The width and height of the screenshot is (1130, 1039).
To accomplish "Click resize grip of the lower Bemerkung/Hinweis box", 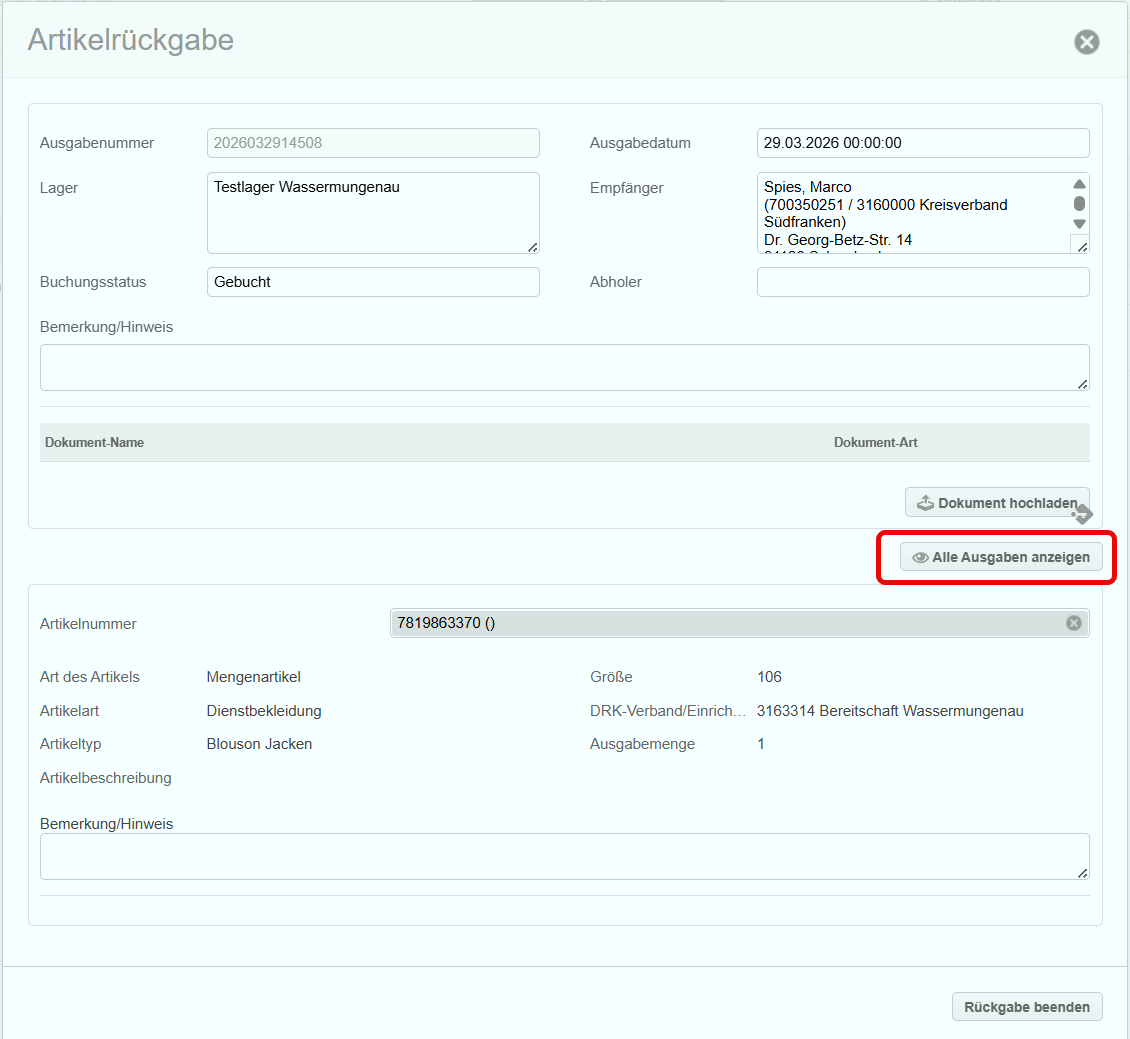I will tap(1082, 872).
